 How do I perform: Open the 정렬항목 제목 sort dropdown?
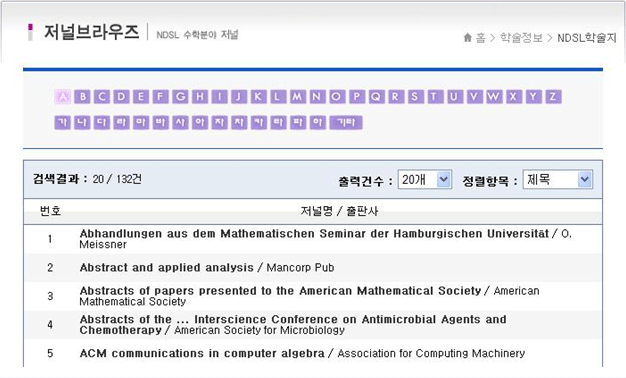pyautogui.click(x=558, y=180)
